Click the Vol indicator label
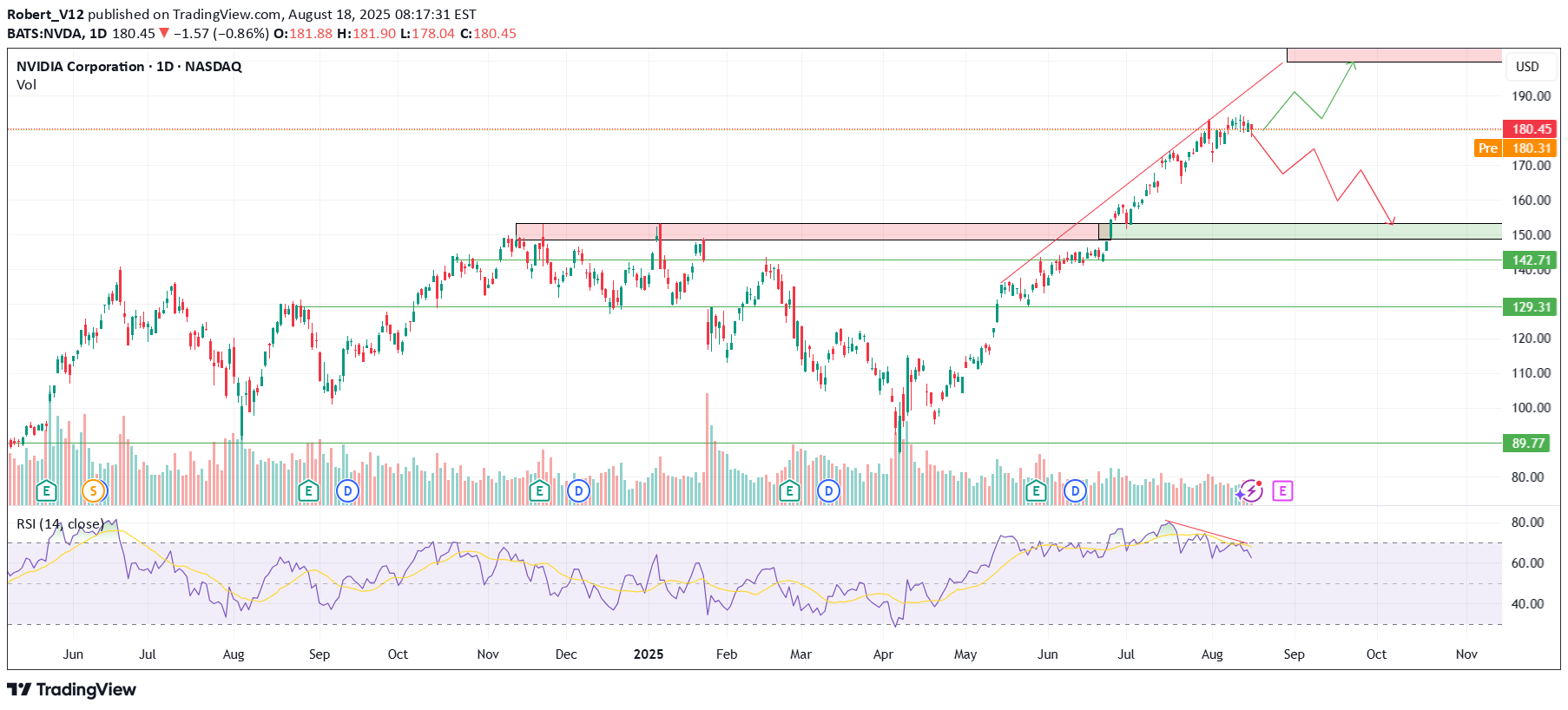This screenshot has height=710, width=1568. tap(27, 84)
